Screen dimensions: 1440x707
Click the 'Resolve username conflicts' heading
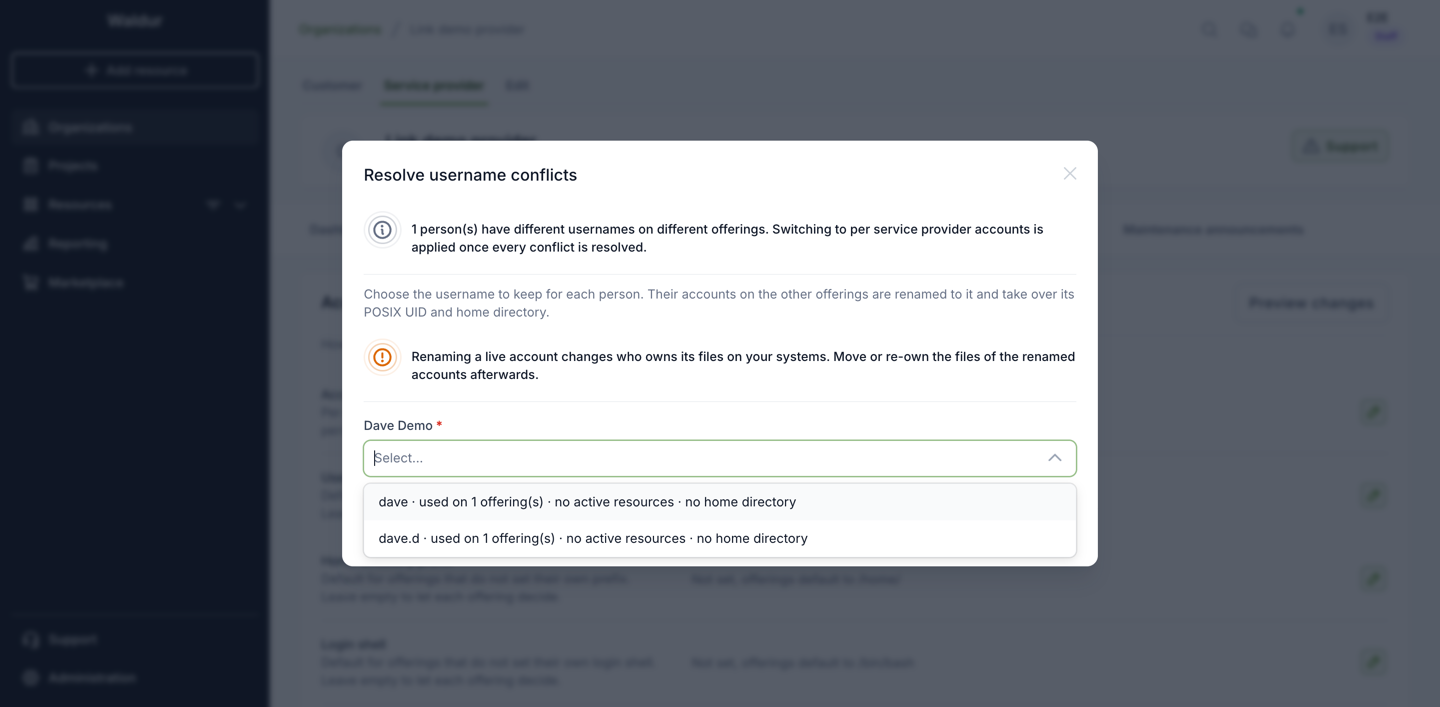pyautogui.click(x=470, y=175)
